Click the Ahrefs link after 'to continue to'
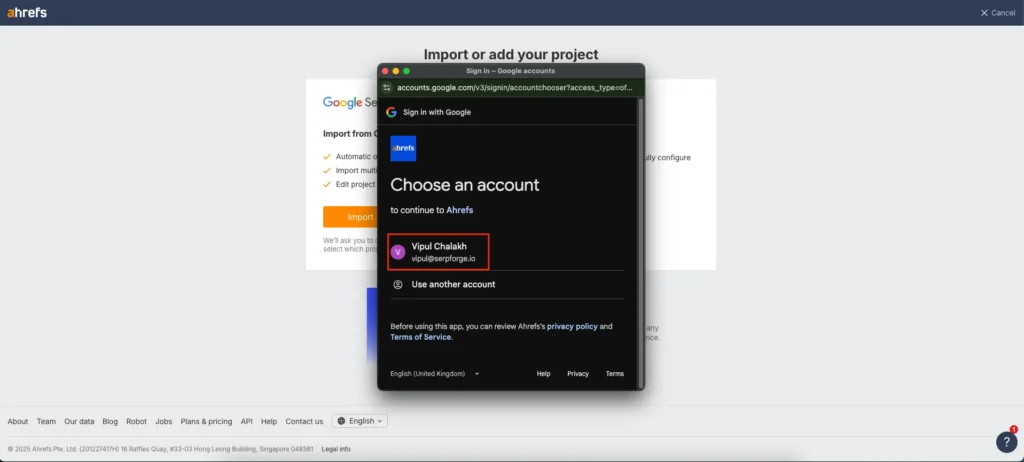This screenshot has width=1024, height=462. (460, 210)
